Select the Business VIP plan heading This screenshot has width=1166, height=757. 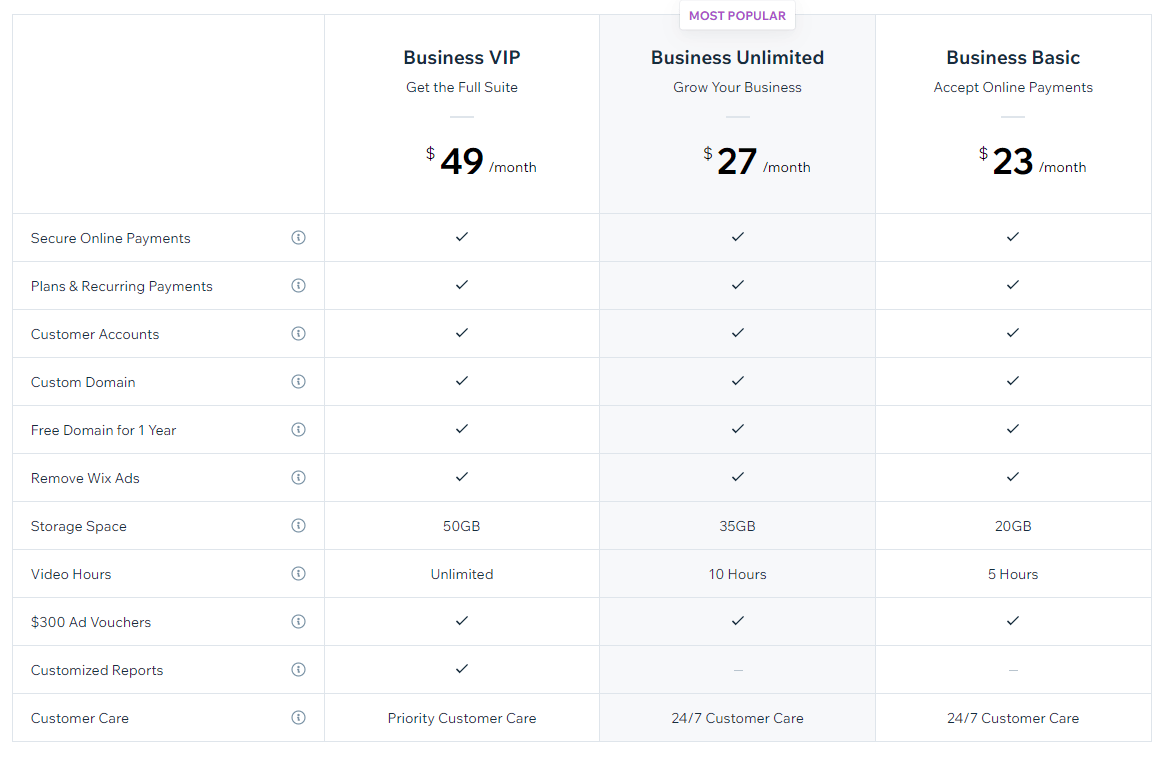(x=462, y=58)
